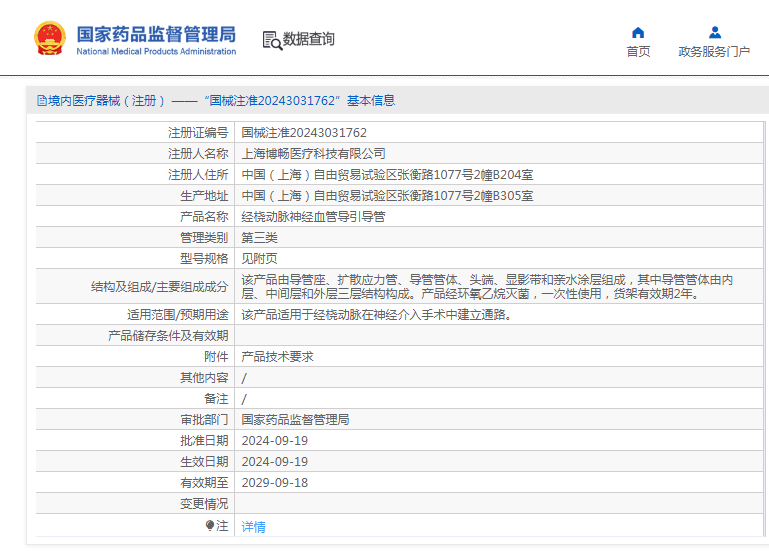Click the 注册人住所 row label
The width and height of the screenshot is (769, 554).
(x=198, y=175)
